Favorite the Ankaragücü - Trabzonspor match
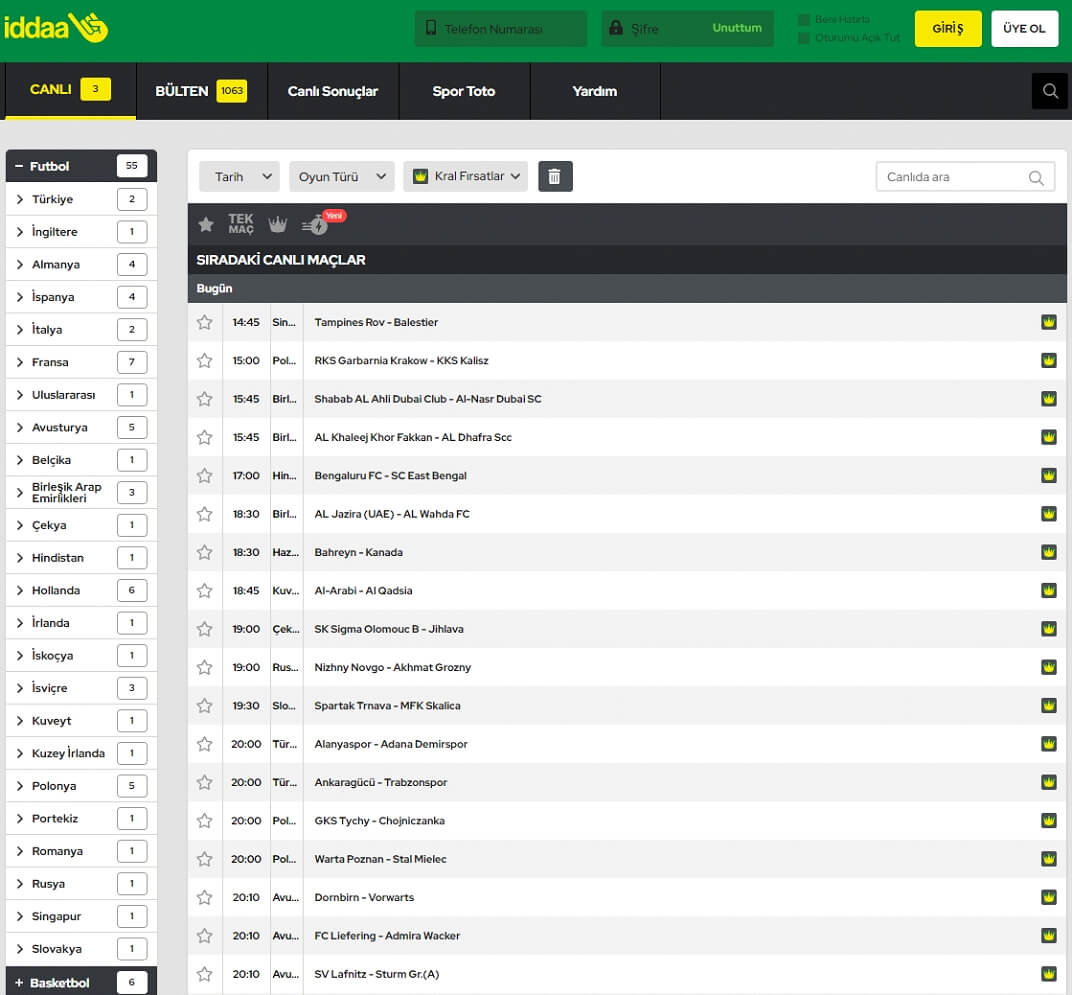 (x=204, y=782)
